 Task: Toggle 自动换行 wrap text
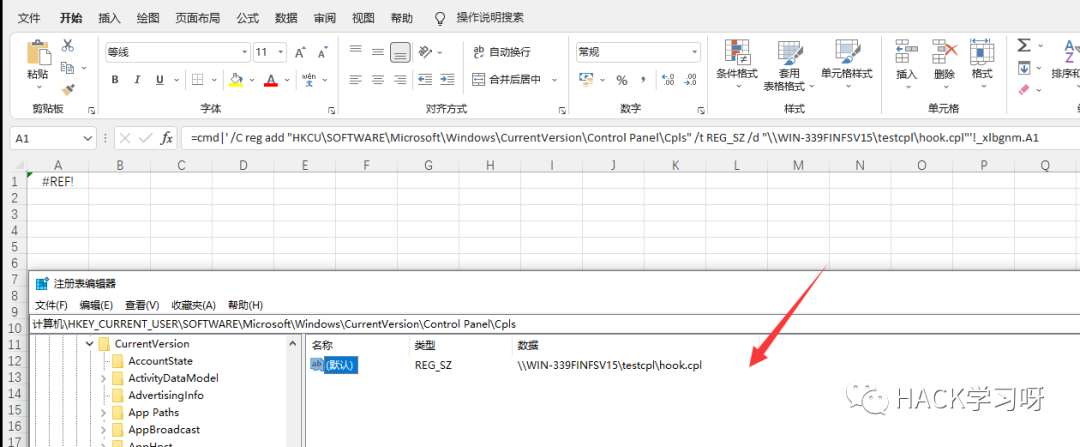(x=502, y=52)
